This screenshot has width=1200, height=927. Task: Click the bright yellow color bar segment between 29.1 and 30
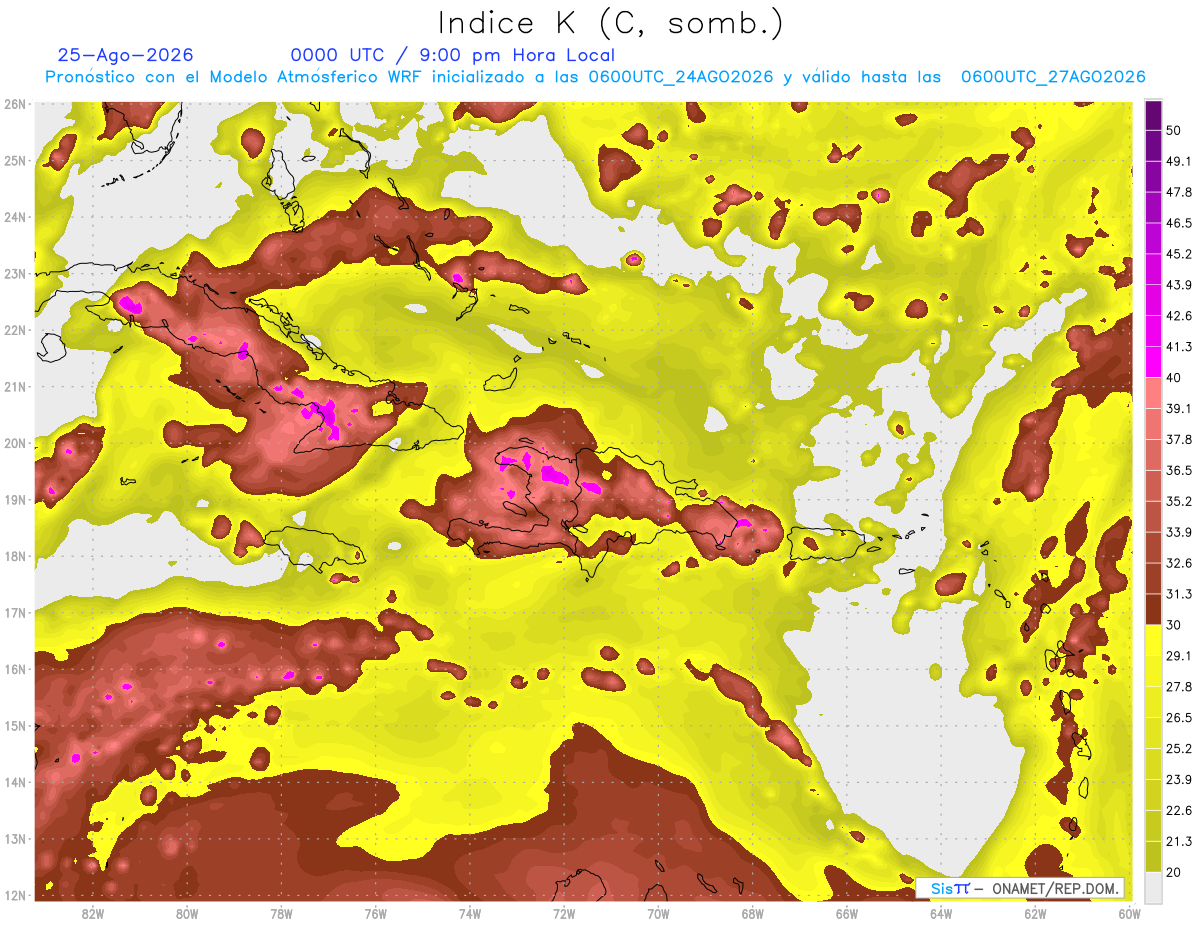(x=1153, y=640)
